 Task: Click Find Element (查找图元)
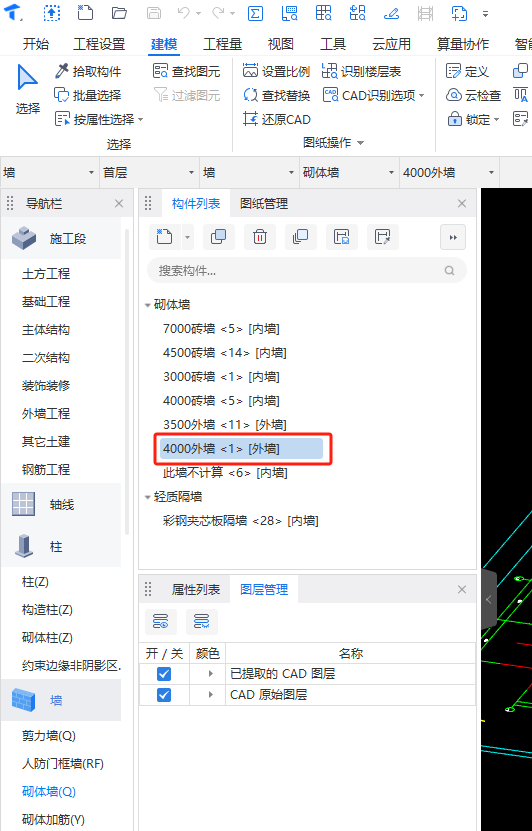[x=187, y=71]
